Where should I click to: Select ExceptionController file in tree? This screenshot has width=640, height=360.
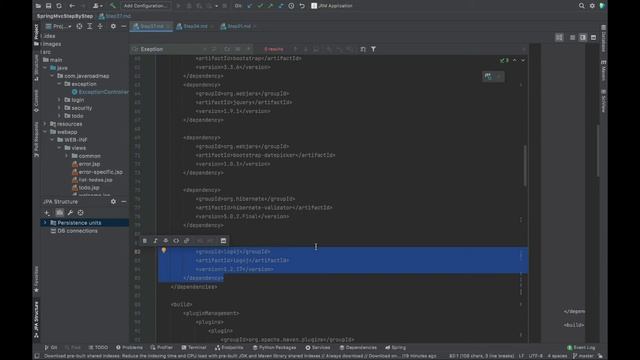(x=100, y=92)
